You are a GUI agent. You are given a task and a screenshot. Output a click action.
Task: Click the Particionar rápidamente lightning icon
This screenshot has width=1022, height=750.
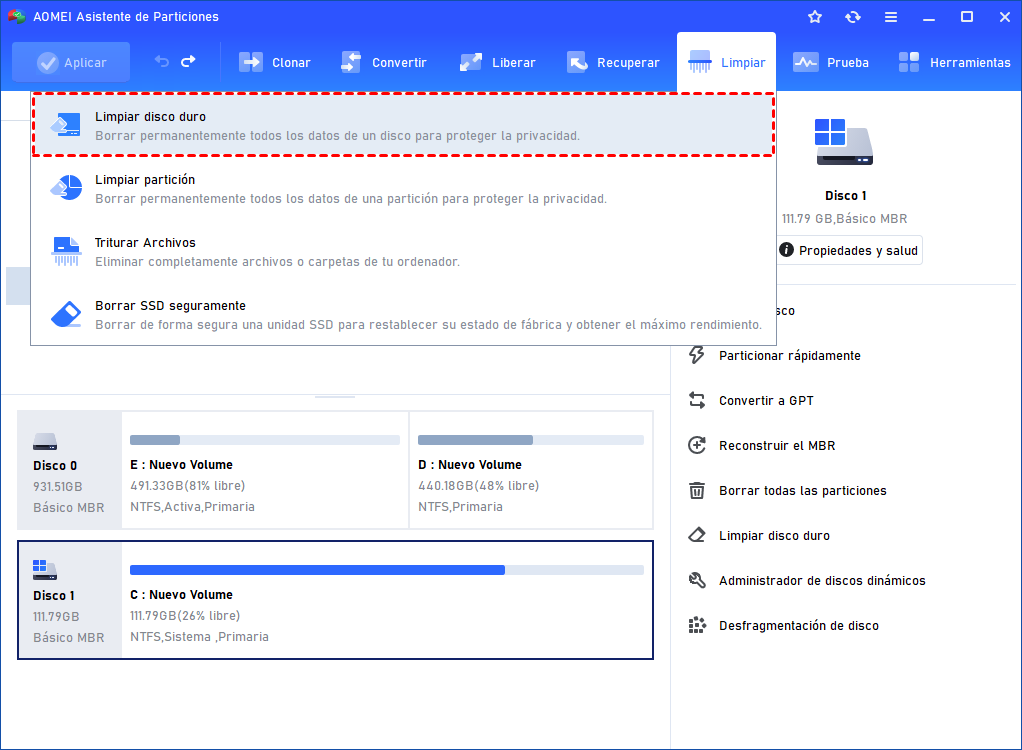click(697, 355)
